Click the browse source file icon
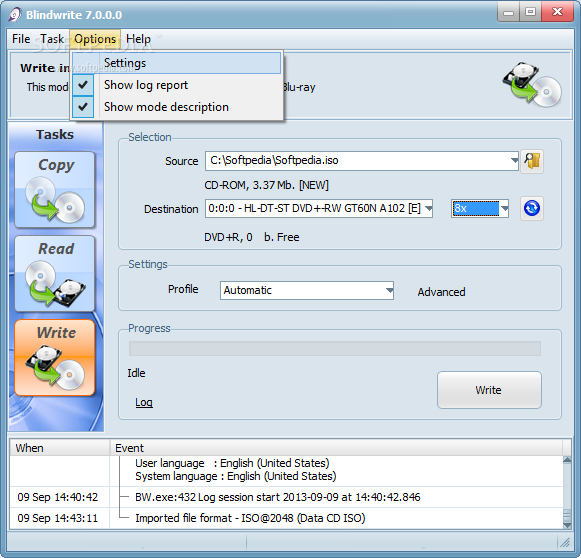The width and height of the screenshot is (581, 558). click(532, 161)
